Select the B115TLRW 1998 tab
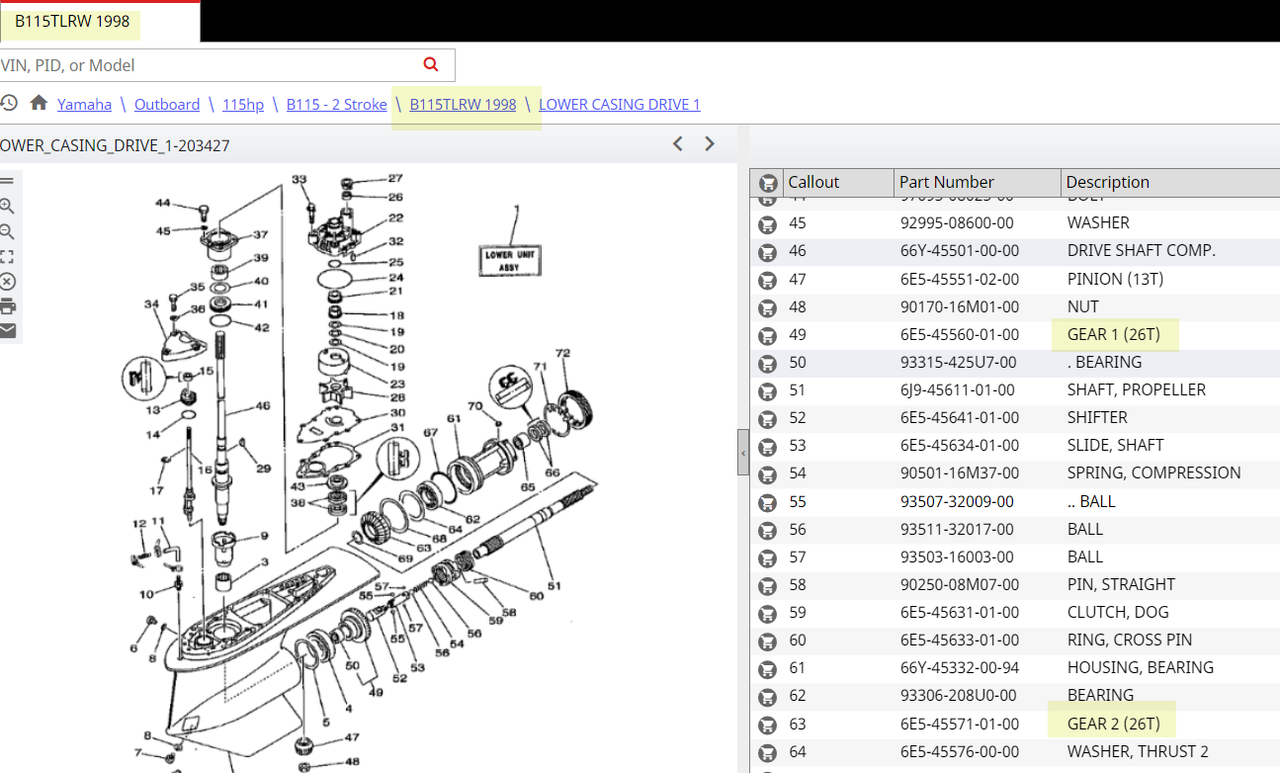This screenshot has height=773, width=1280. point(72,21)
